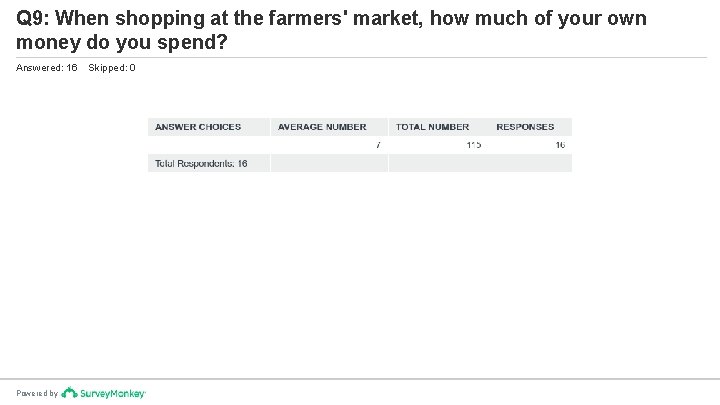This screenshot has height=405, width=720.
Task: Click the horizontal divider line under the title
Action: pos(360,58)
